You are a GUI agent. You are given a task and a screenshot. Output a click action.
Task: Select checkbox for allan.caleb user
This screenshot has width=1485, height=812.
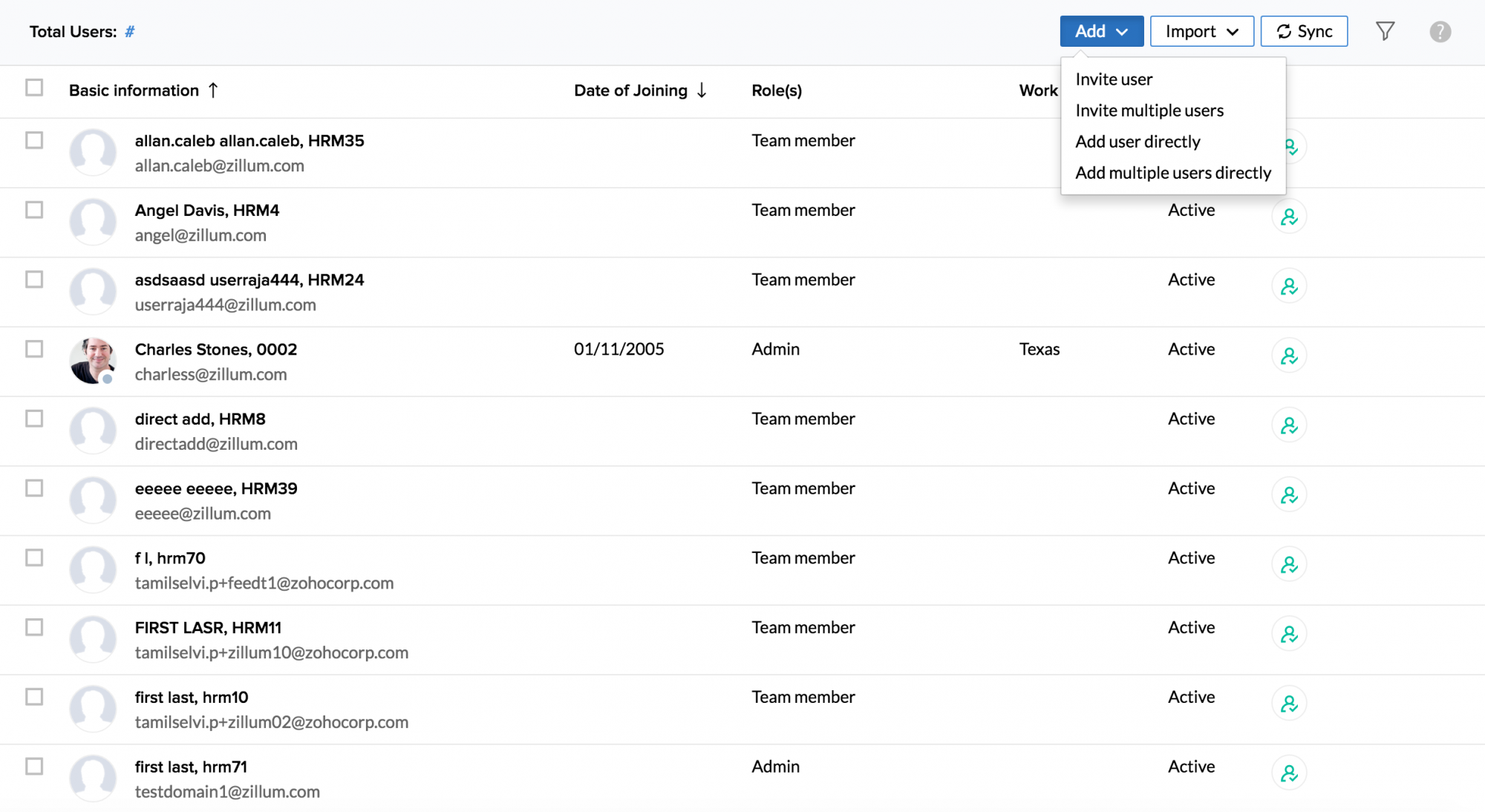click(x=34, y=140)
